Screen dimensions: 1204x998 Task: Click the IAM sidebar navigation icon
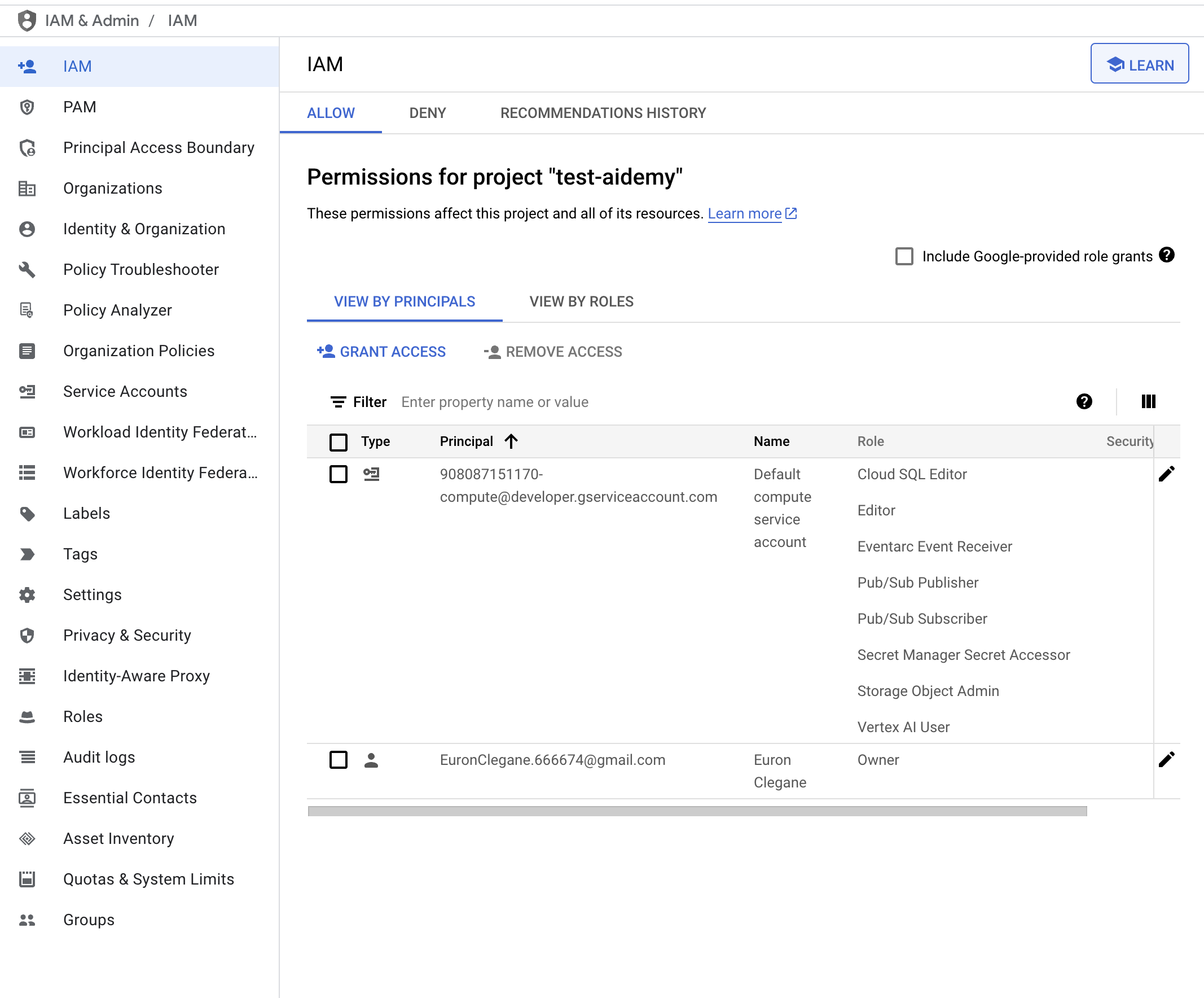point(27,65)
